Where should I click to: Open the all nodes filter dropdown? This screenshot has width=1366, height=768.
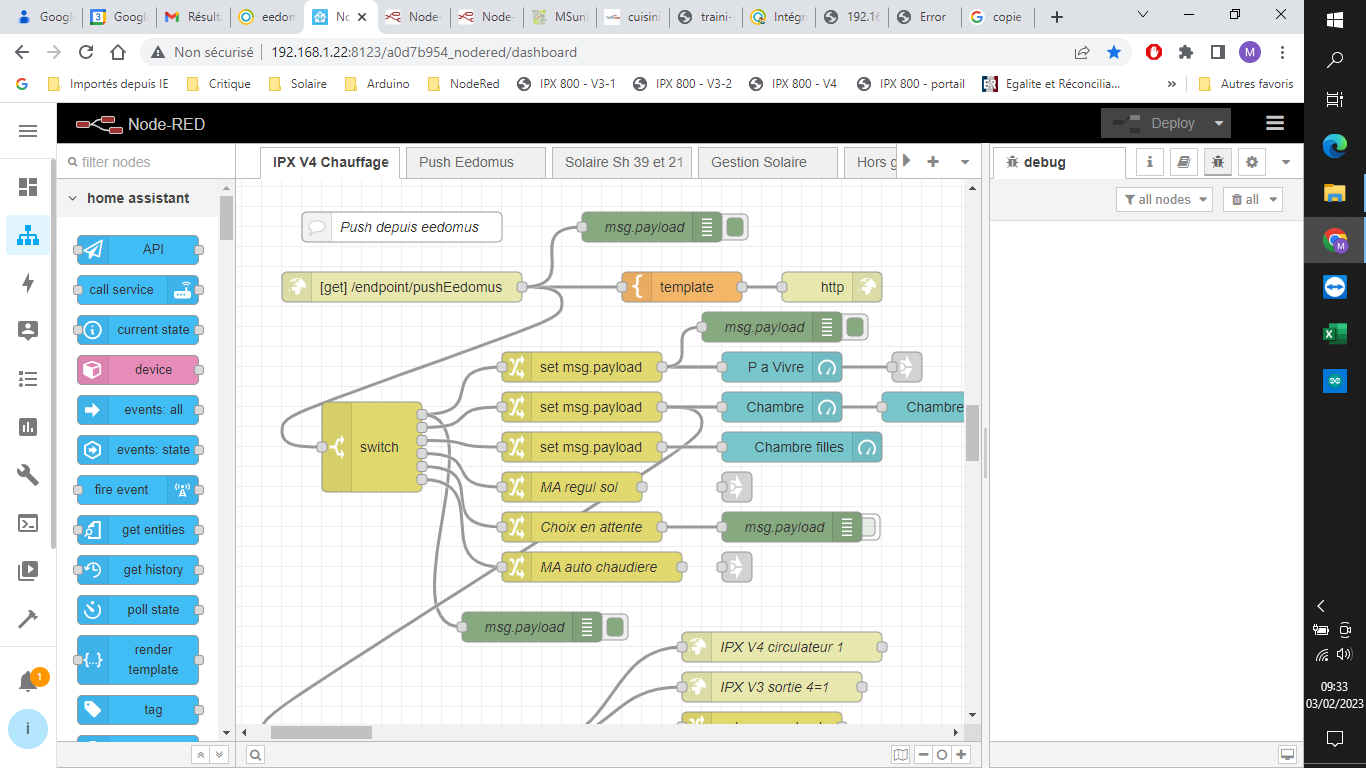coord(1164,200)
